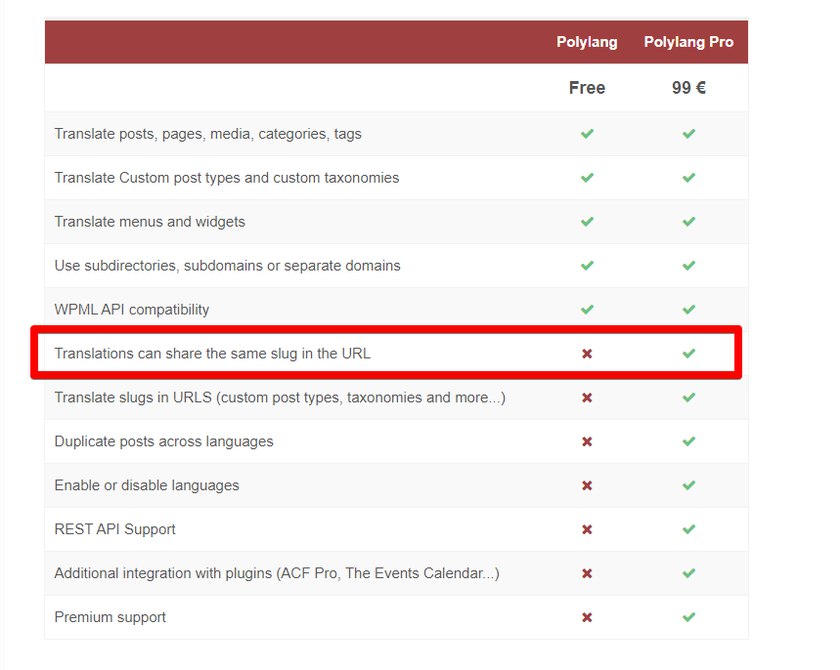Click Pro checkmark for subdirectories row
Viewport: 840px width, 670px height.
(689, 265)
